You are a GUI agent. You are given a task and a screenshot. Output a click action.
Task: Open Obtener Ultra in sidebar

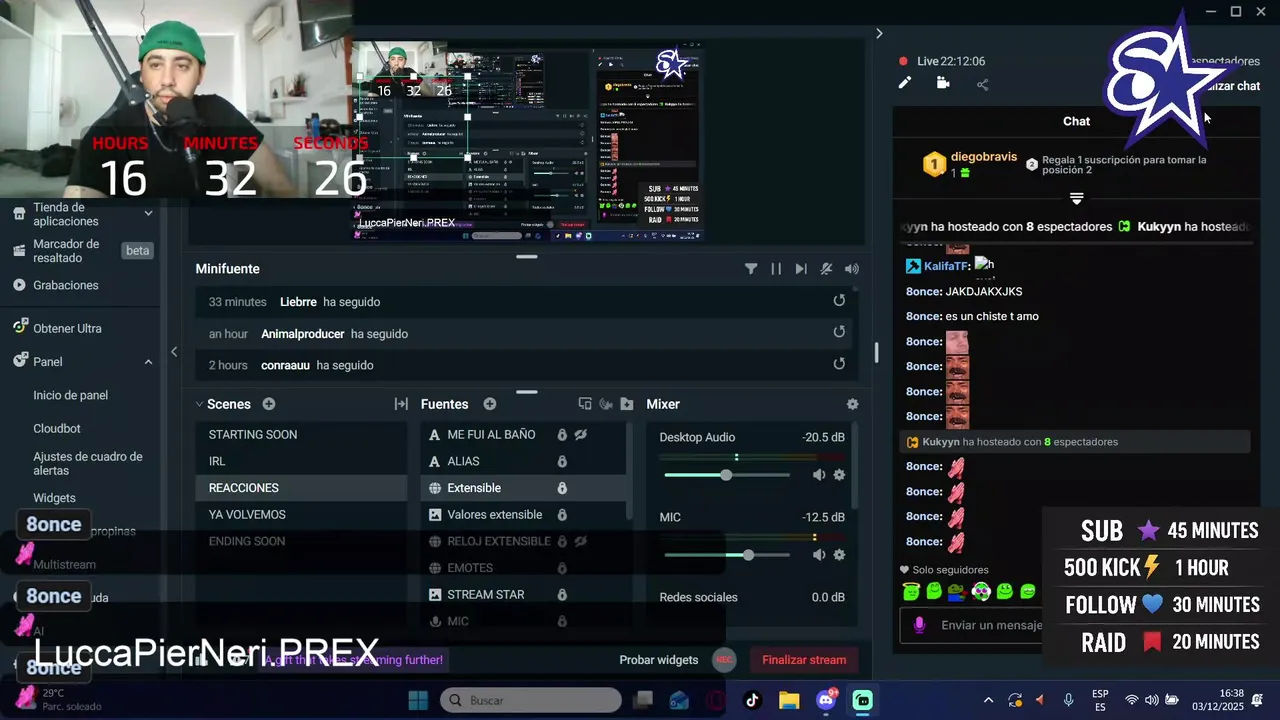click(67, 328)
